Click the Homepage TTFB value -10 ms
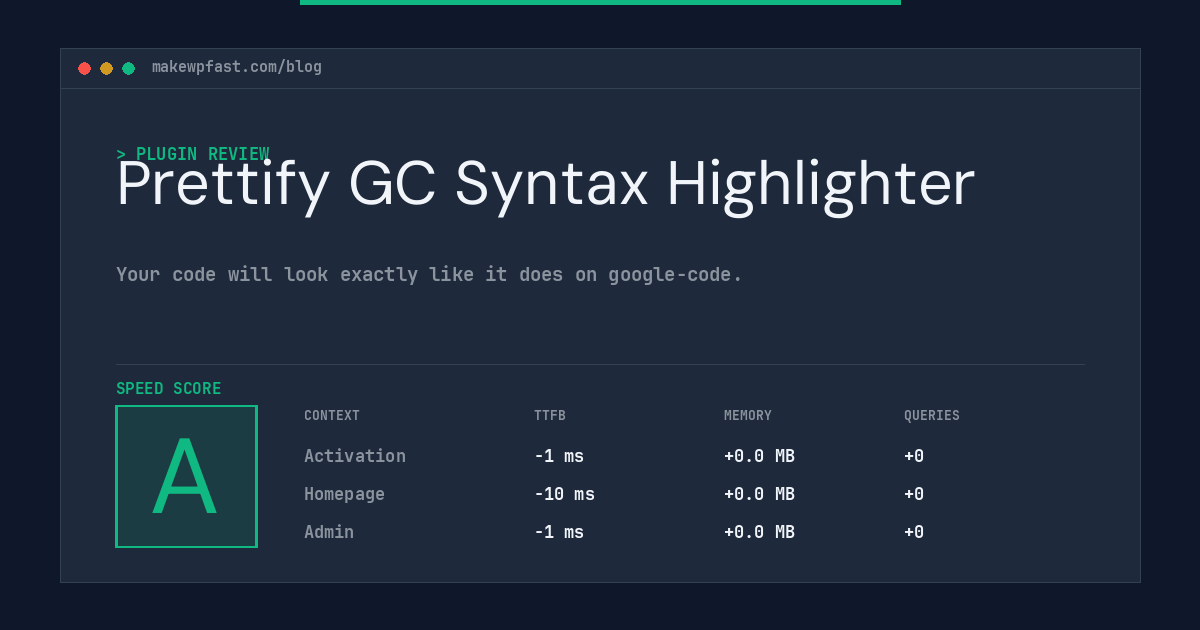The height and width of the screenshot is (630, 1200). point(564,494)
